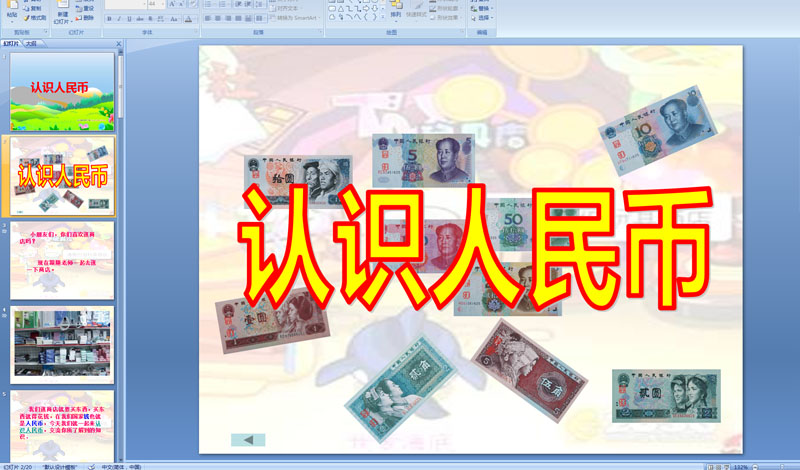Click the Grow Font icon
This screenshot has height=470, width=800.
click(x=172, y=4)
